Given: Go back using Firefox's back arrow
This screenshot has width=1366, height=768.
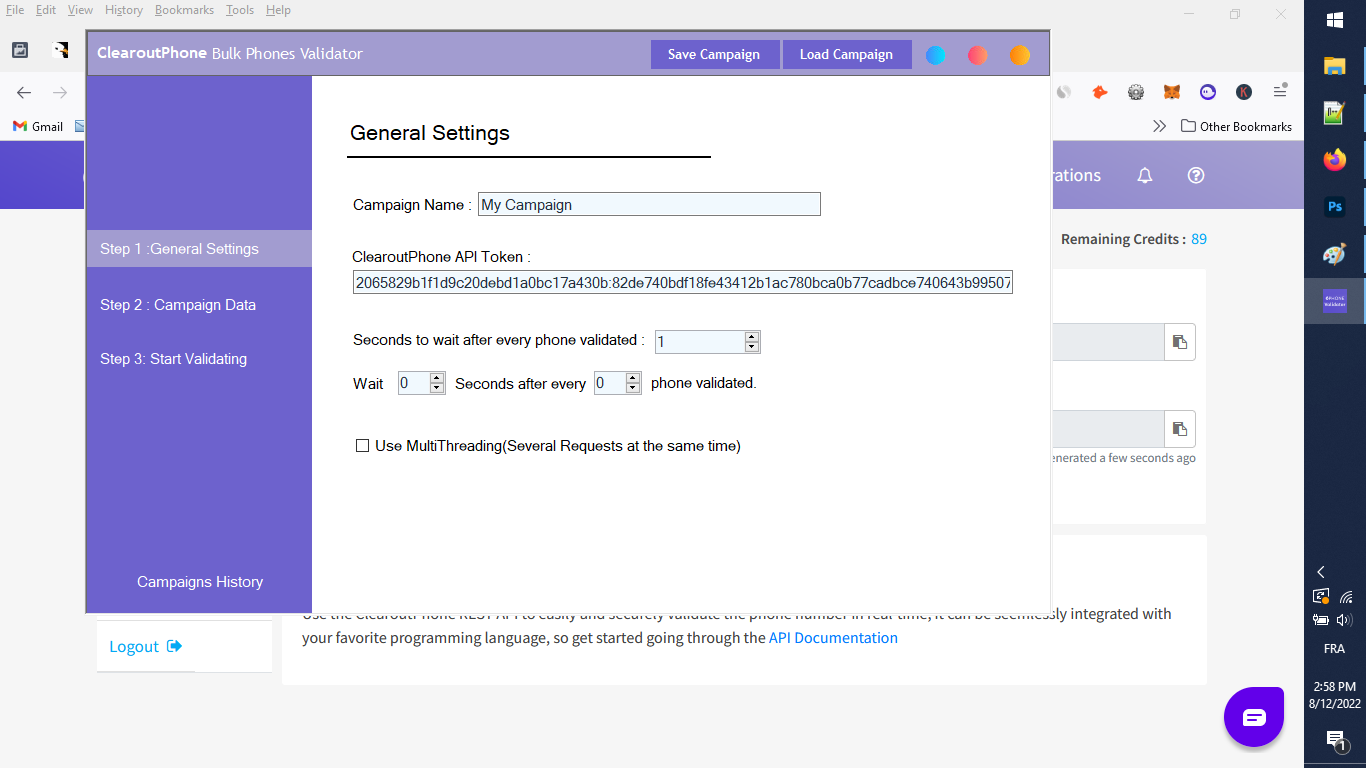Looking at the screenshot, I should tap(24, 92).
